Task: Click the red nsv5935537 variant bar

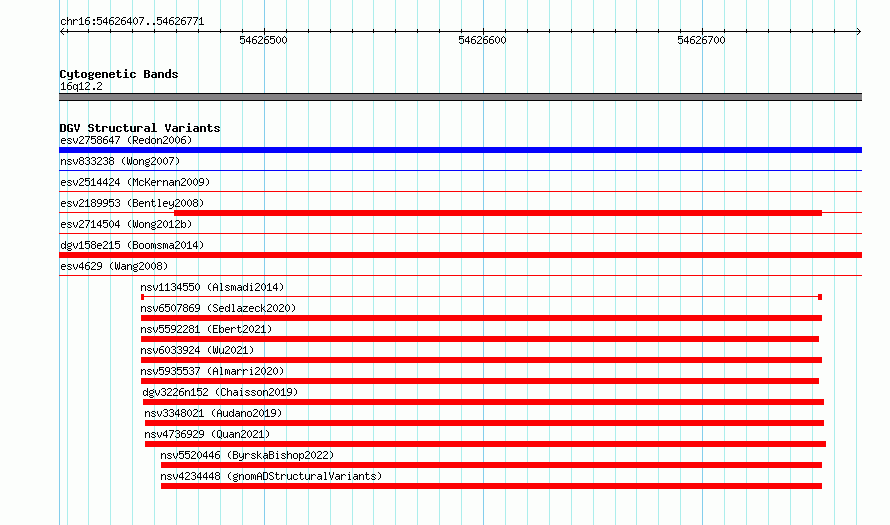Action: 480,381
